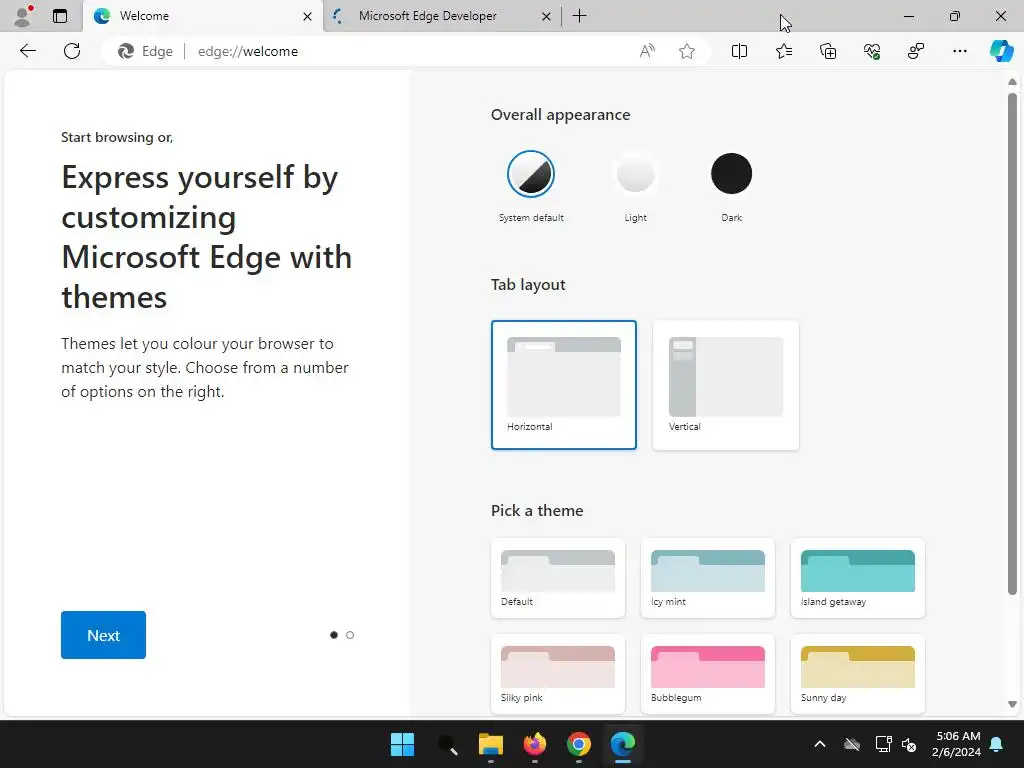This screenshot has height=768, width=1024.
Task: Switch to the Microsoft Edge Developer tab
Action: click(x=441, y=16)
